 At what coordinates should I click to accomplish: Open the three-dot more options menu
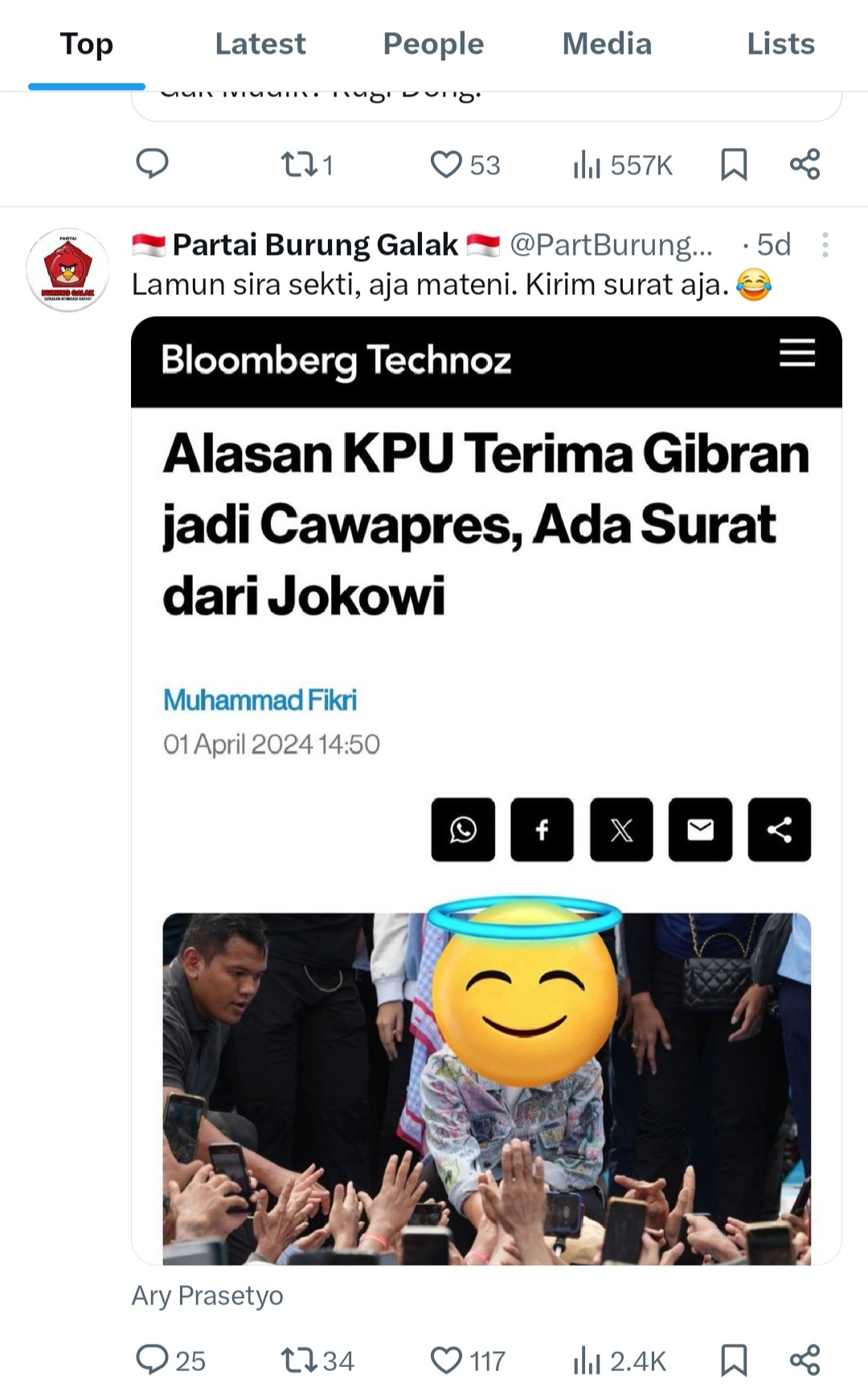tap(825, 245)
